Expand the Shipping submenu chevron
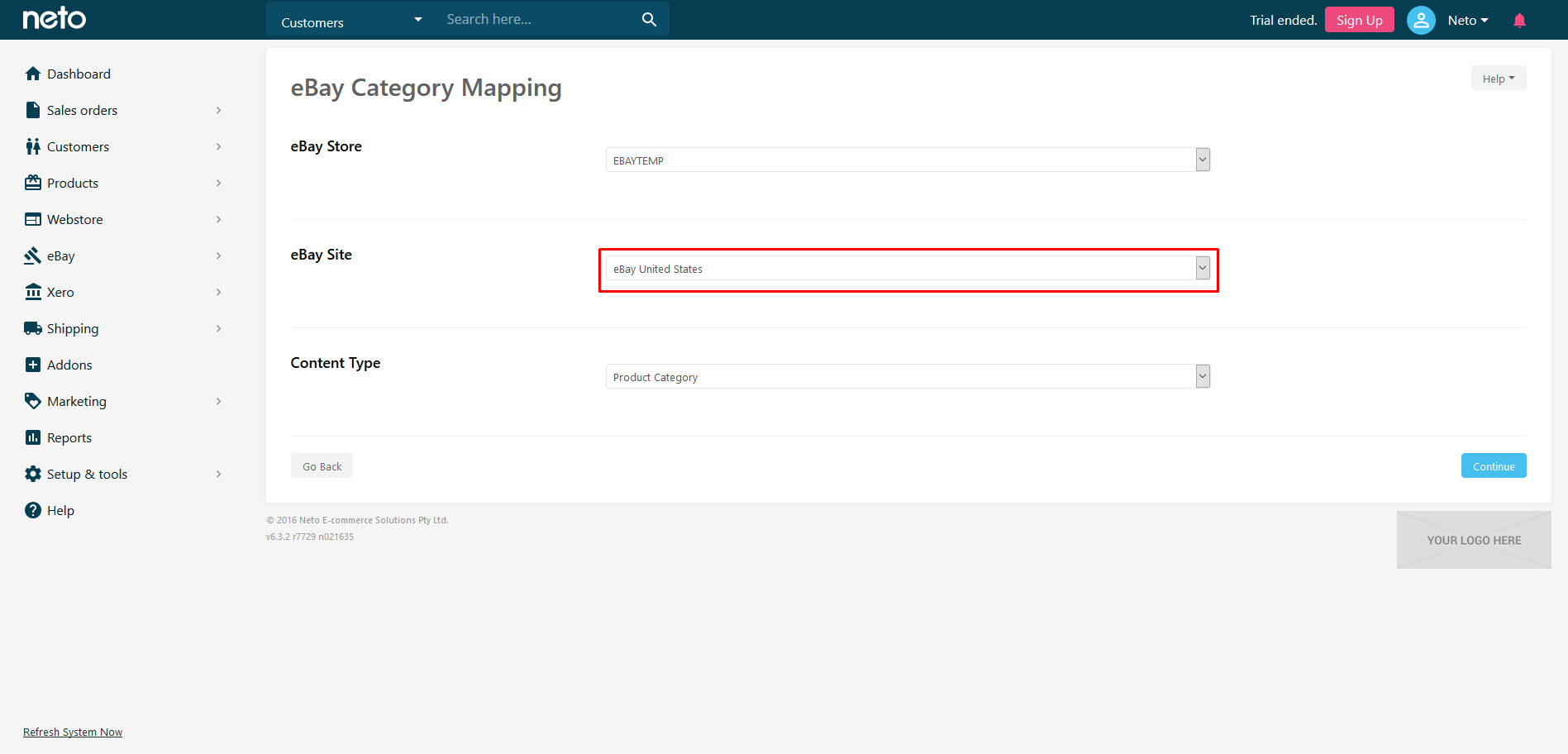The height and width of the screenshot is (754, 1568). click(219, 328)
